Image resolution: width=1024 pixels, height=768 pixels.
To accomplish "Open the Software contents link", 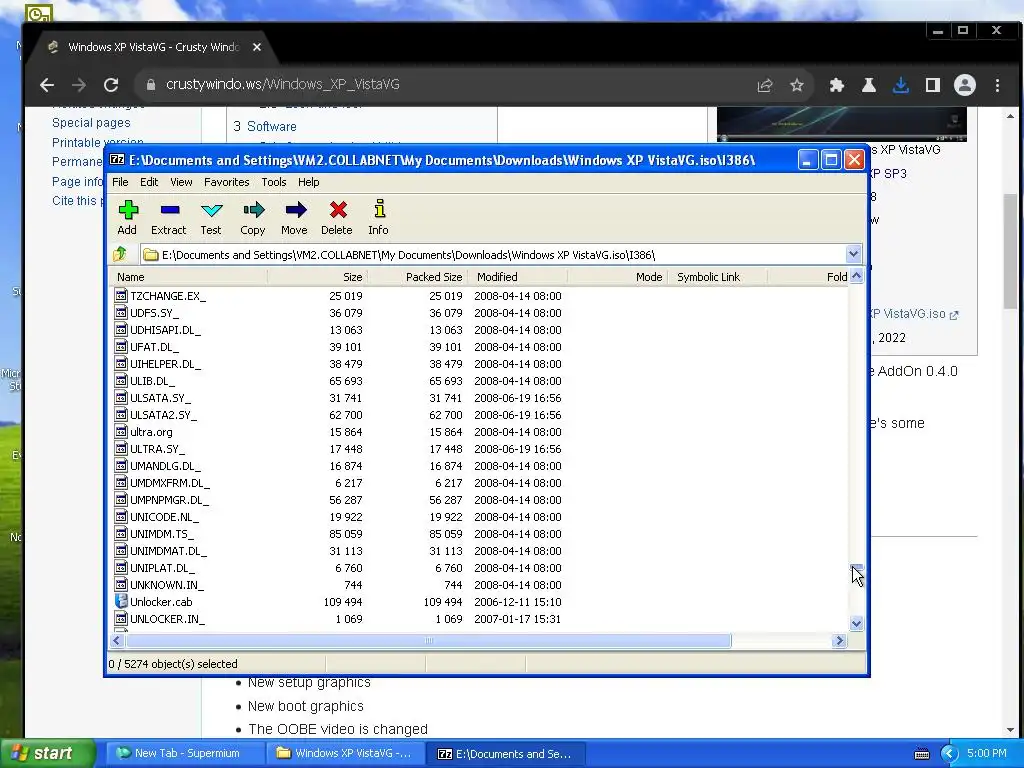I will pyautogui.click(x=272, y=127).
